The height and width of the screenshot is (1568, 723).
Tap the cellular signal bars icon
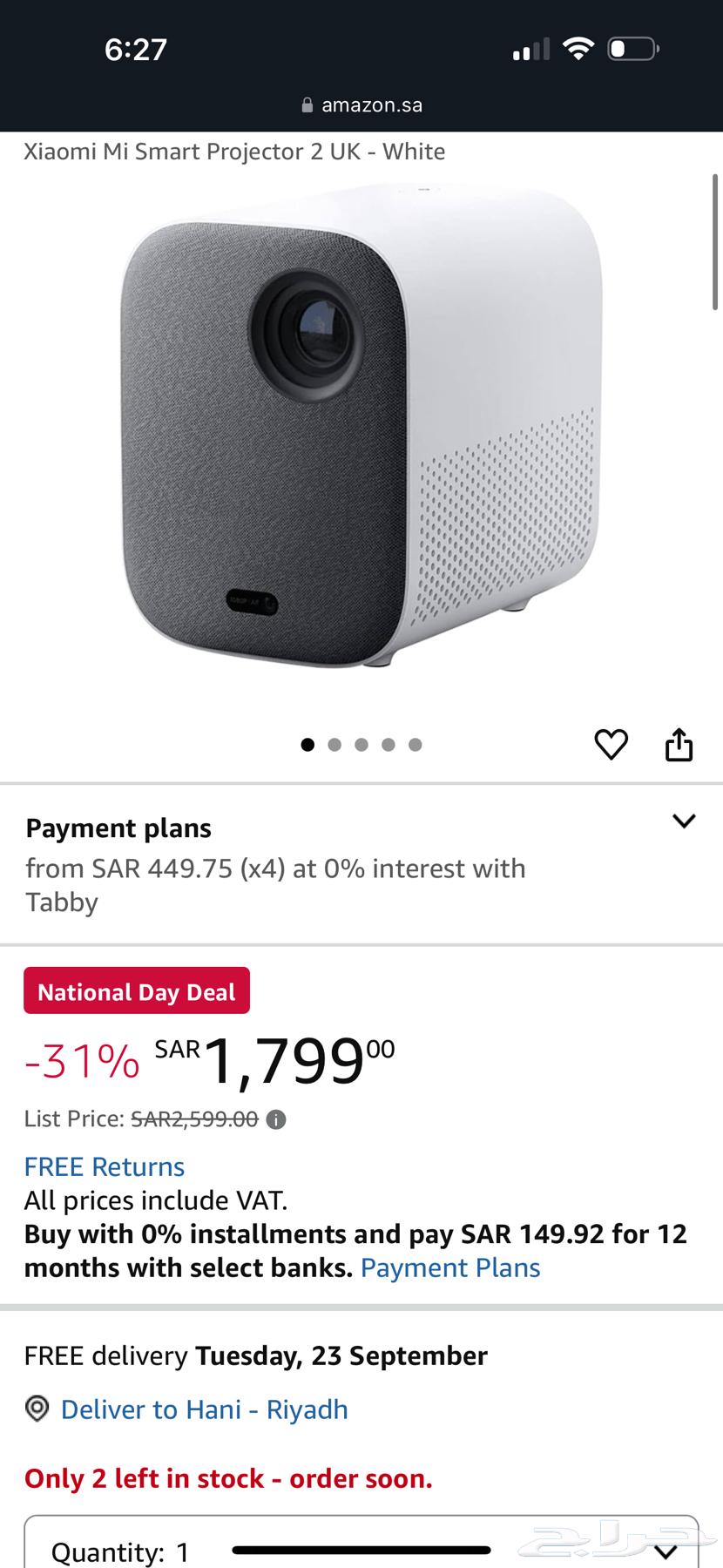pos(531,50)
